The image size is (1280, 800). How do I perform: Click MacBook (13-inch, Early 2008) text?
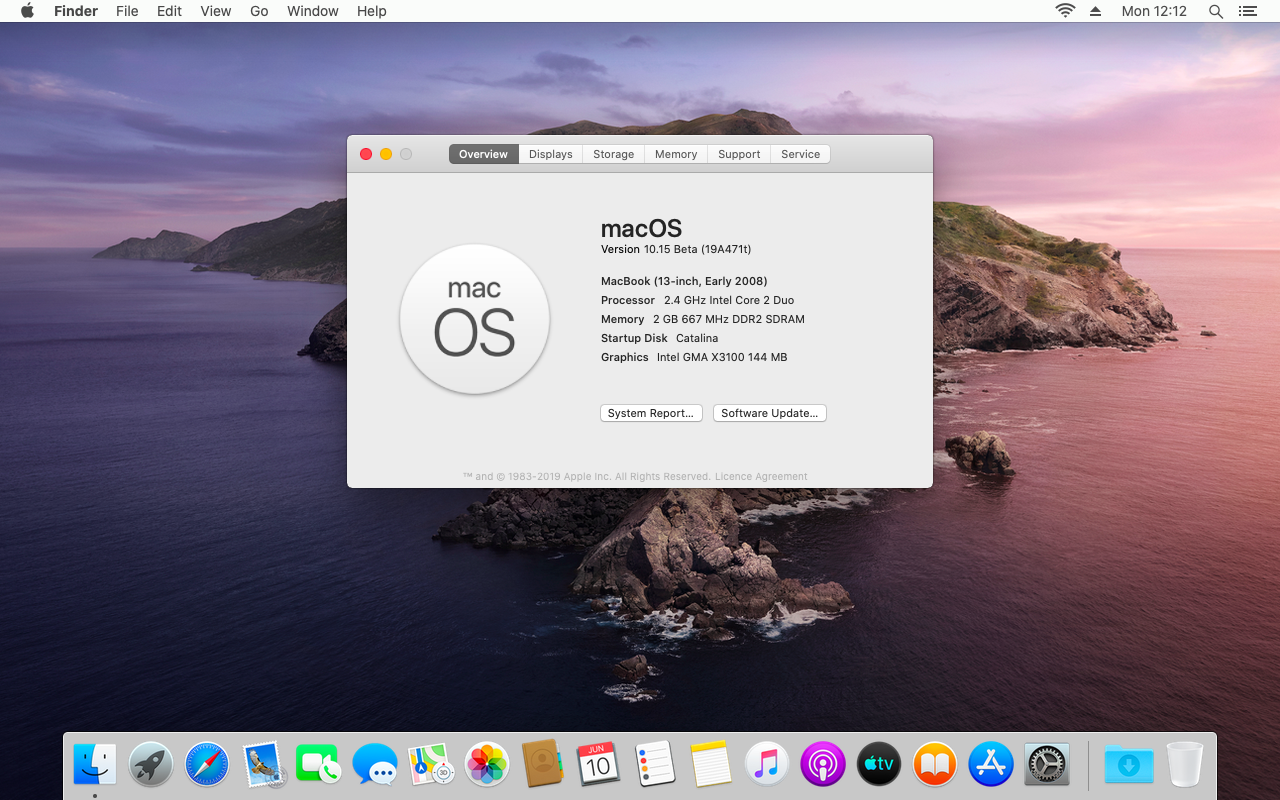click(684, 281)
